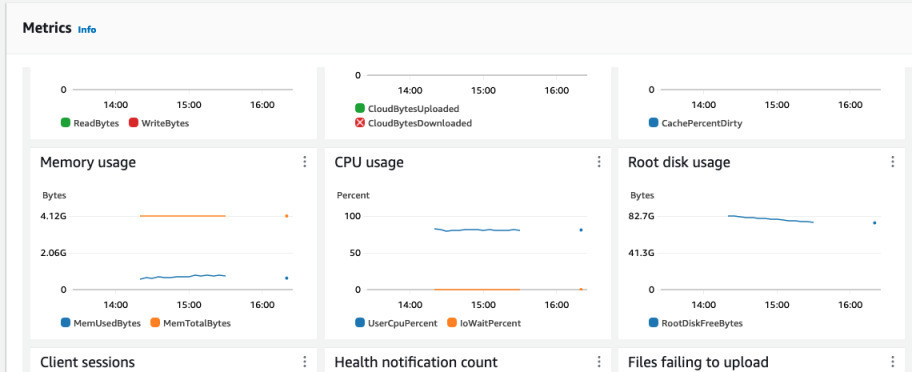Image resolution: width=912 pixels, height=372 pixels.
Task: Click the Root disk usage title
Action: coord(679,162)
